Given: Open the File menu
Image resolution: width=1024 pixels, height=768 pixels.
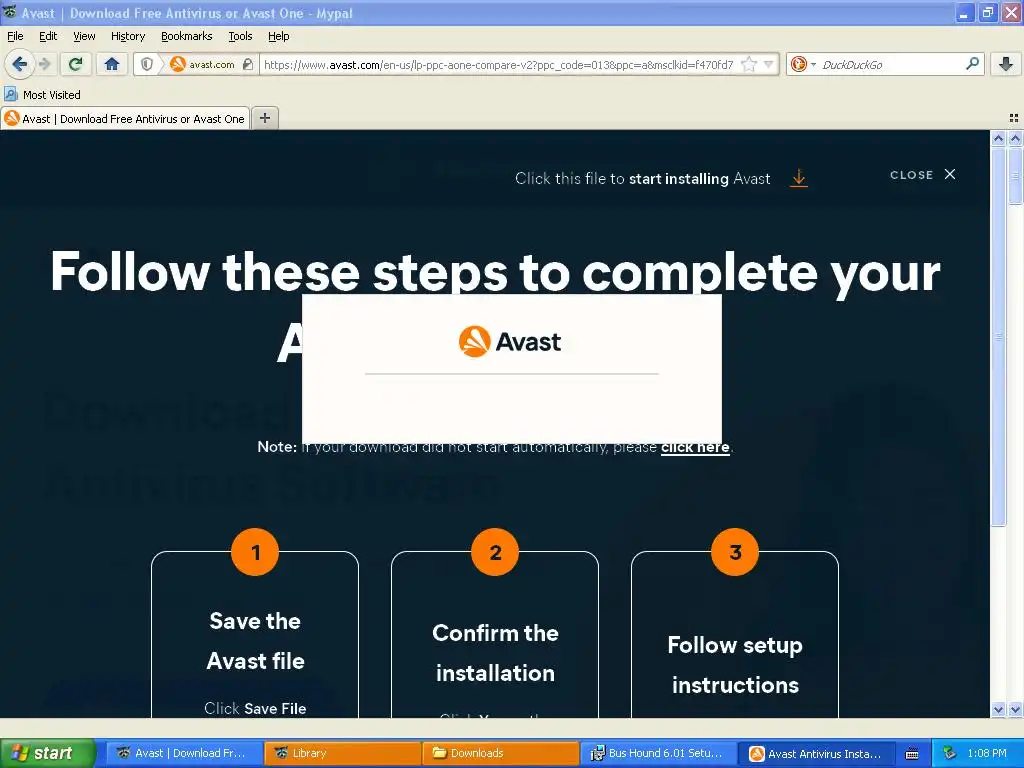Looking at the screenshot, I should (15, 36).
